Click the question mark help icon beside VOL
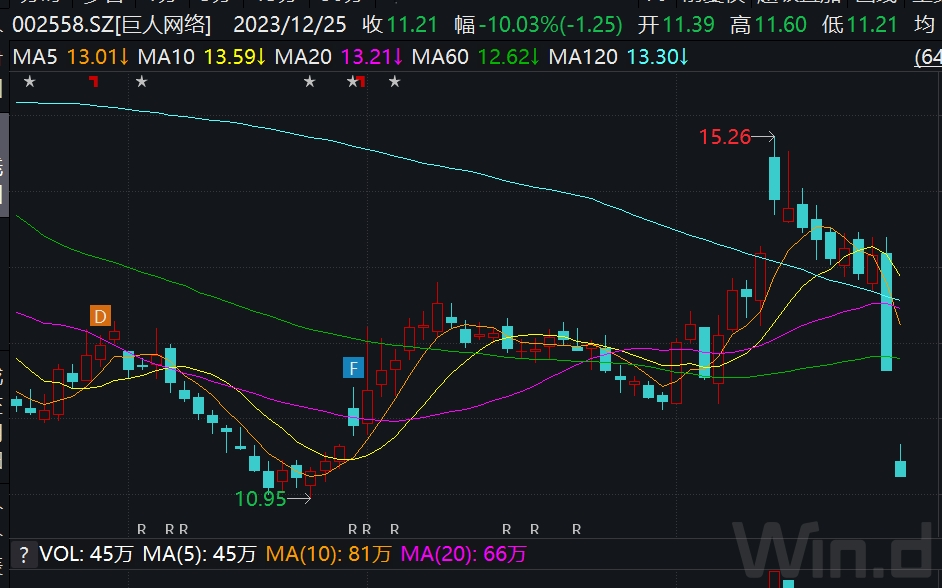 pos(23,554)
